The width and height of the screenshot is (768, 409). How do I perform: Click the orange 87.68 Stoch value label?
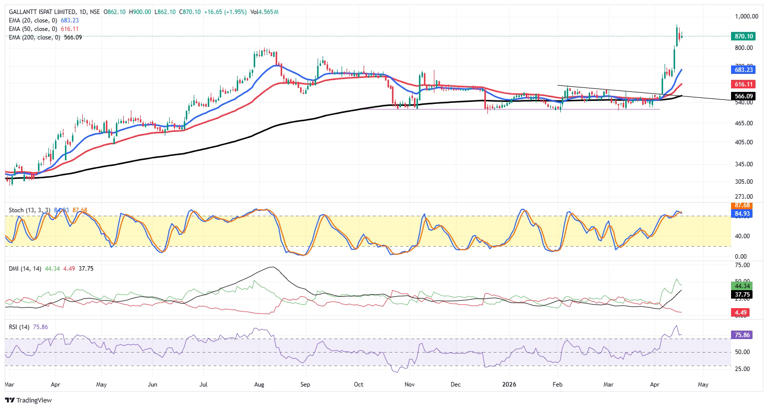coord(742,205)
